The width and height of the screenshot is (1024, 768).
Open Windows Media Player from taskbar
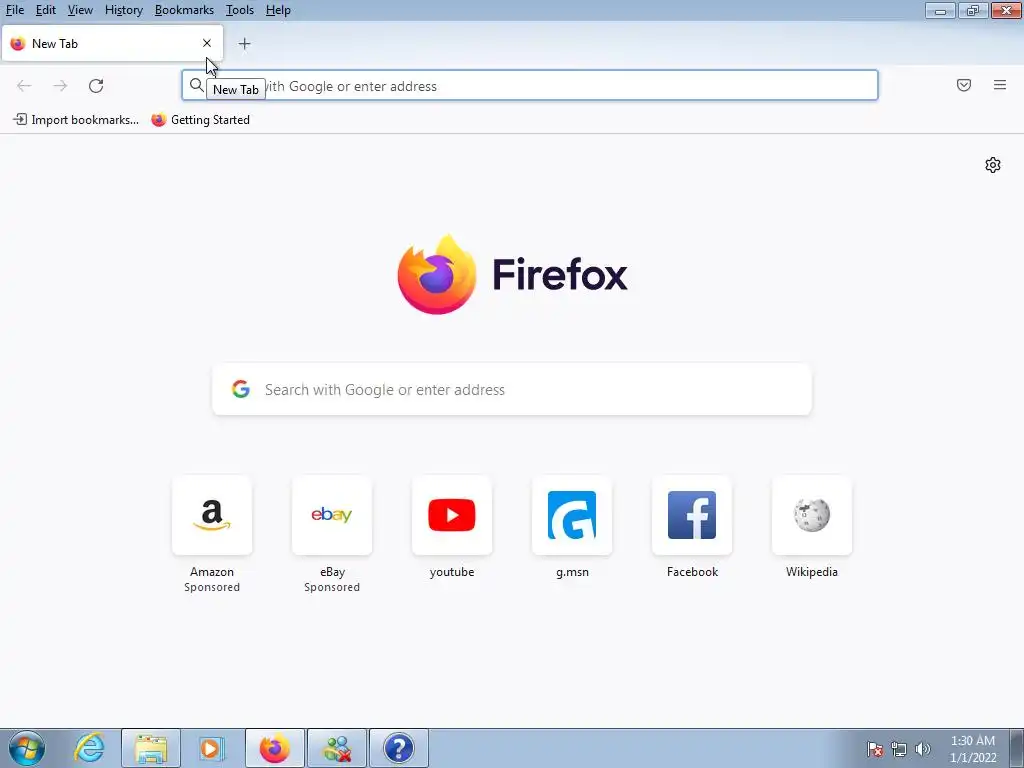pyautogui.click(x=211, y=748)
